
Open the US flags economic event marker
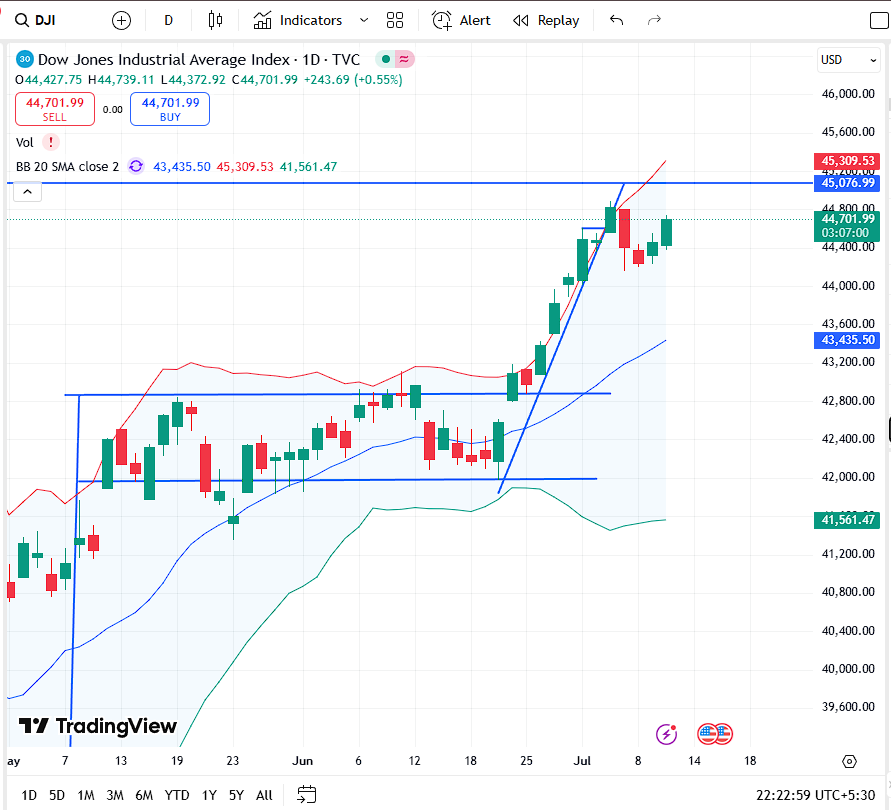[715, 734]
